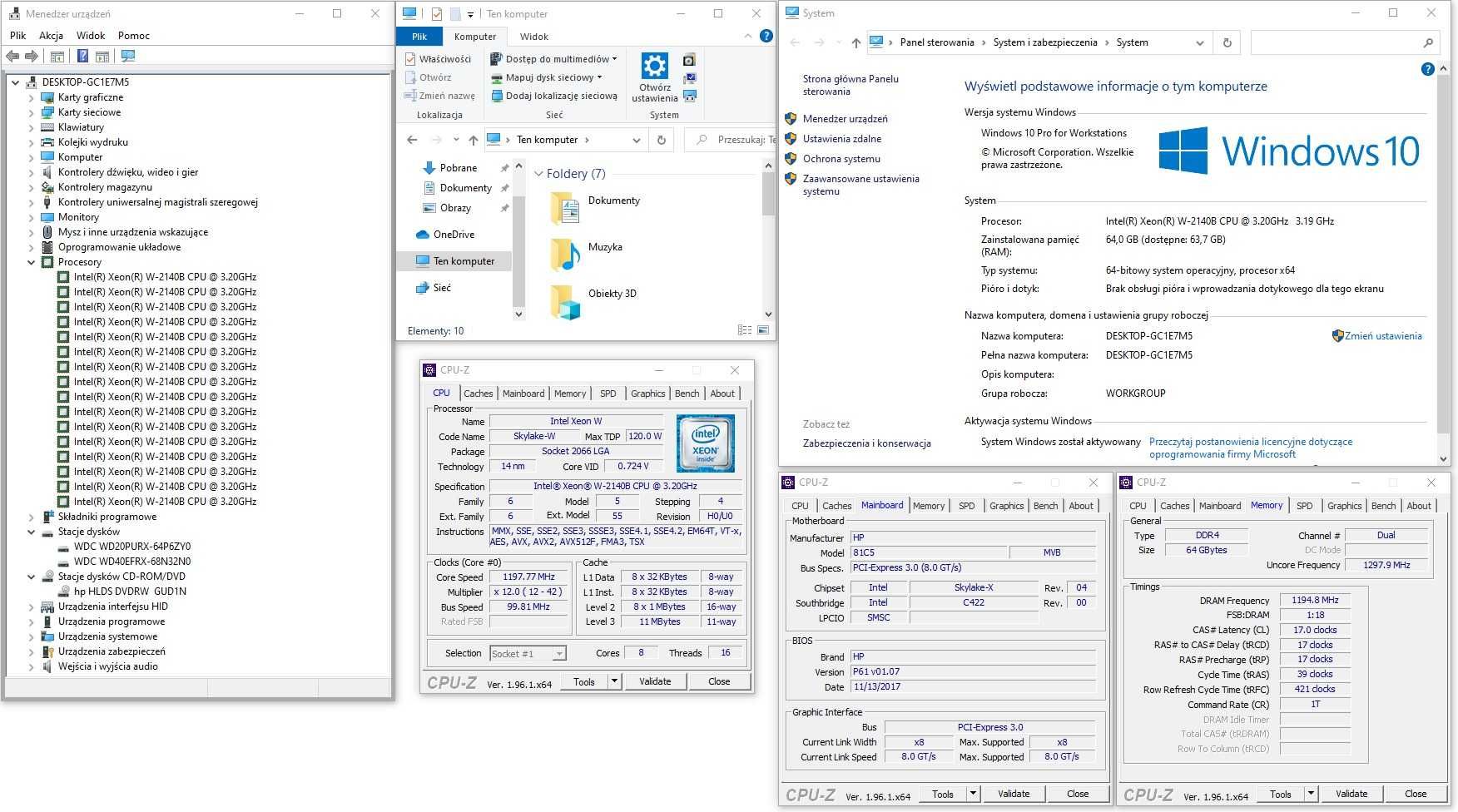
Task: Open the blue 'Plik' tab in Explorer
Action: coord(419,37)
